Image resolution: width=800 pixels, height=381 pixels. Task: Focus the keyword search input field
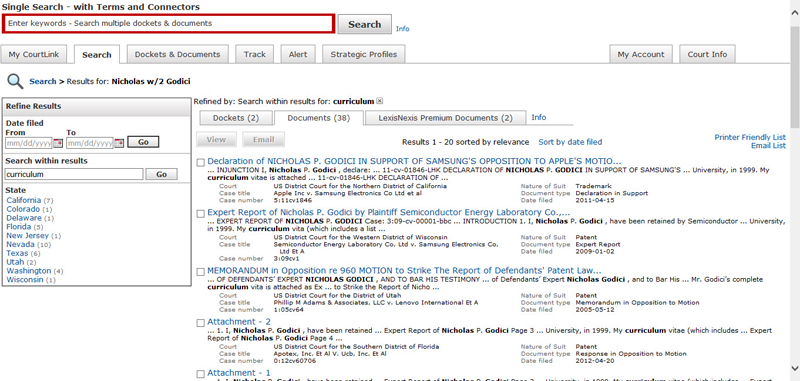click(169, 23)
